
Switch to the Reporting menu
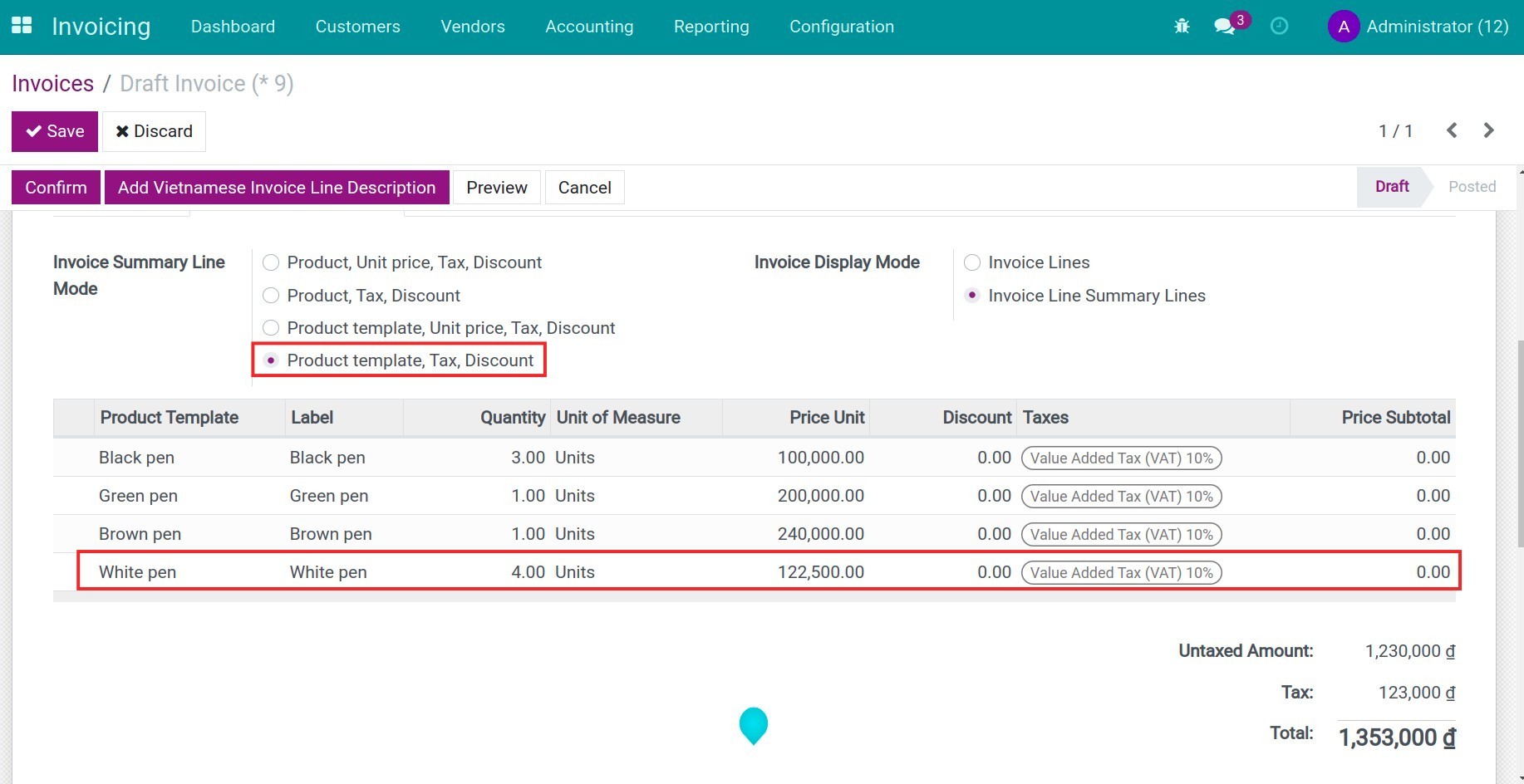click(711, 26)
